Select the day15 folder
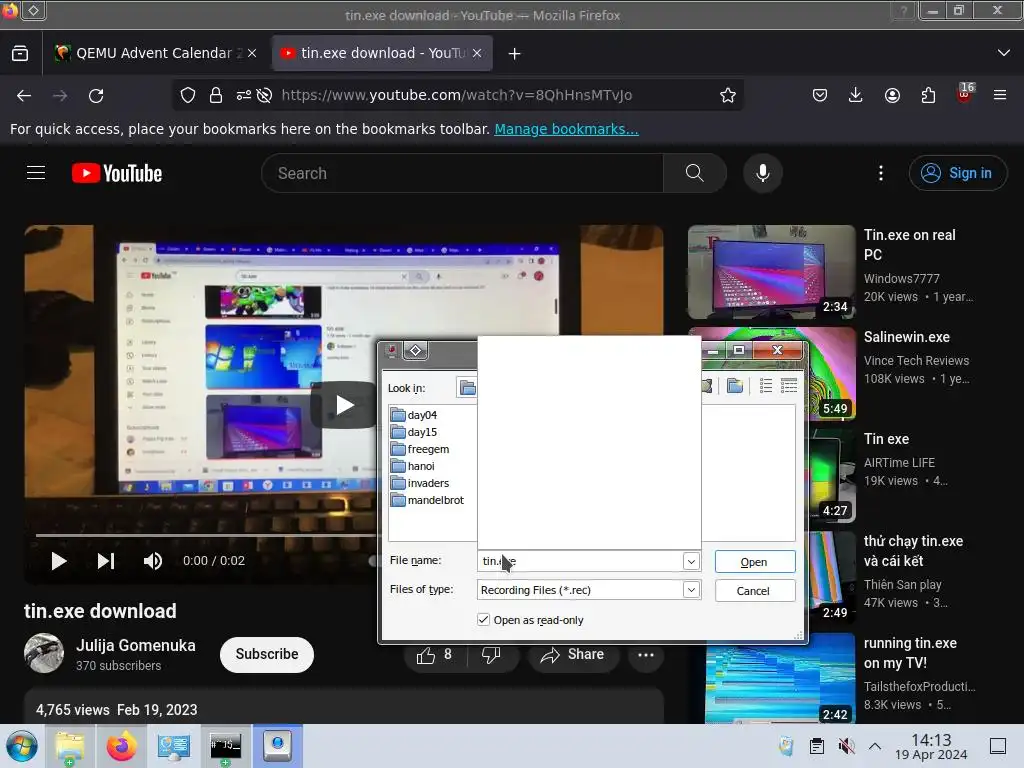Image resolution: width=1024 pixels, height=768 pixels. click(x=414, y=432)
